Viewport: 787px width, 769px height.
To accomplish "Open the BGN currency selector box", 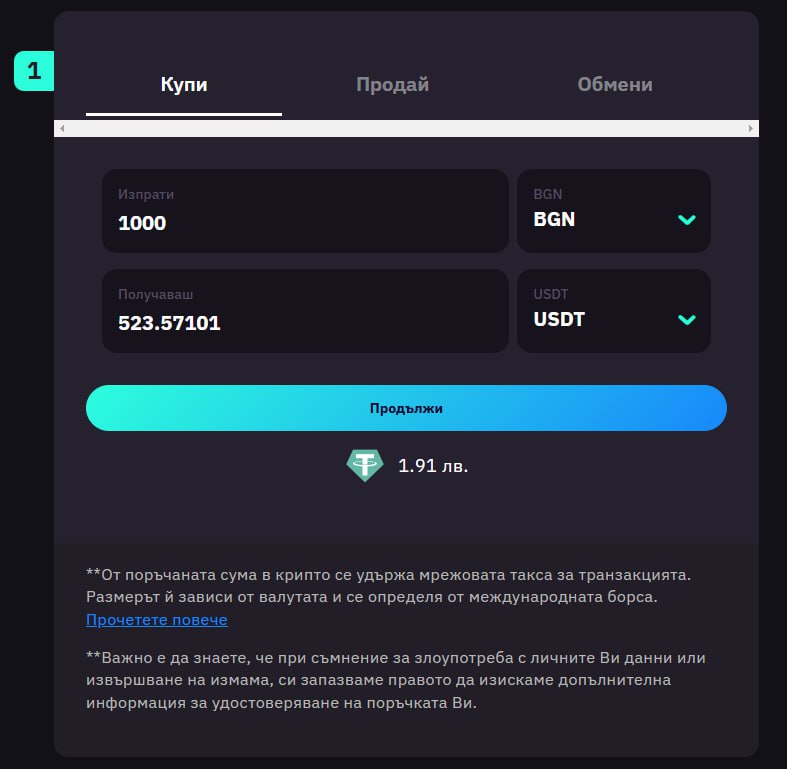I will tap(614, 211).
